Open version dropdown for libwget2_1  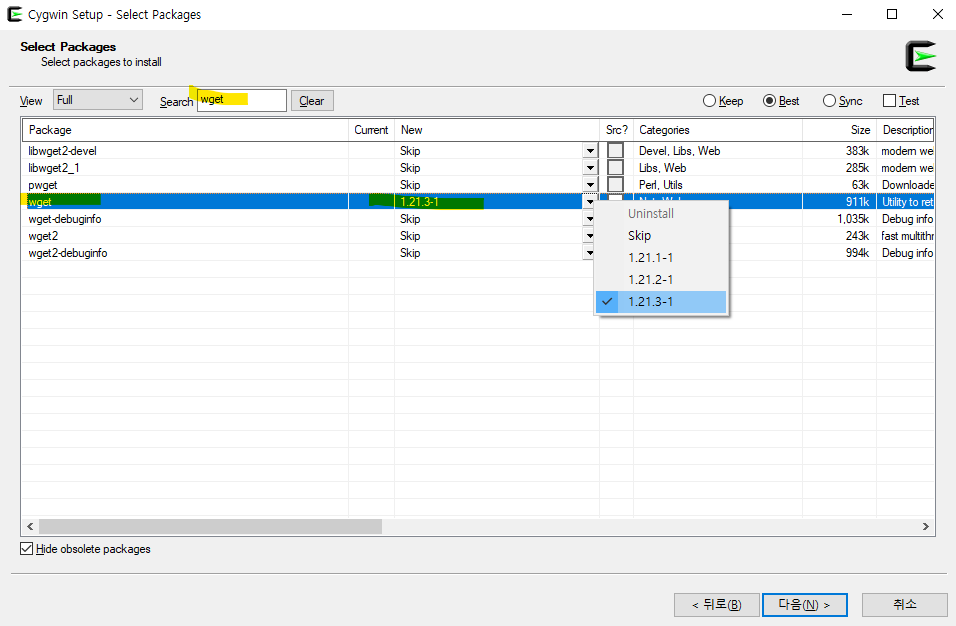tap(590, 168)
